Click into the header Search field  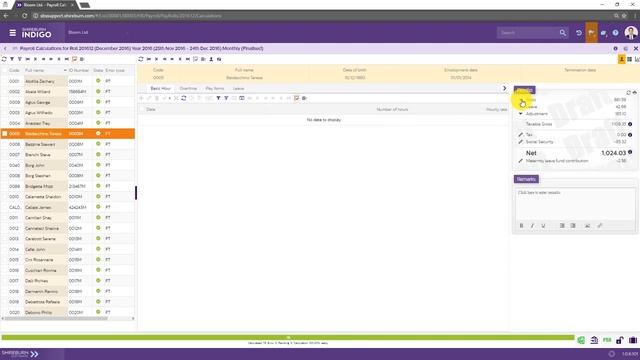click(x=528, y=33)
